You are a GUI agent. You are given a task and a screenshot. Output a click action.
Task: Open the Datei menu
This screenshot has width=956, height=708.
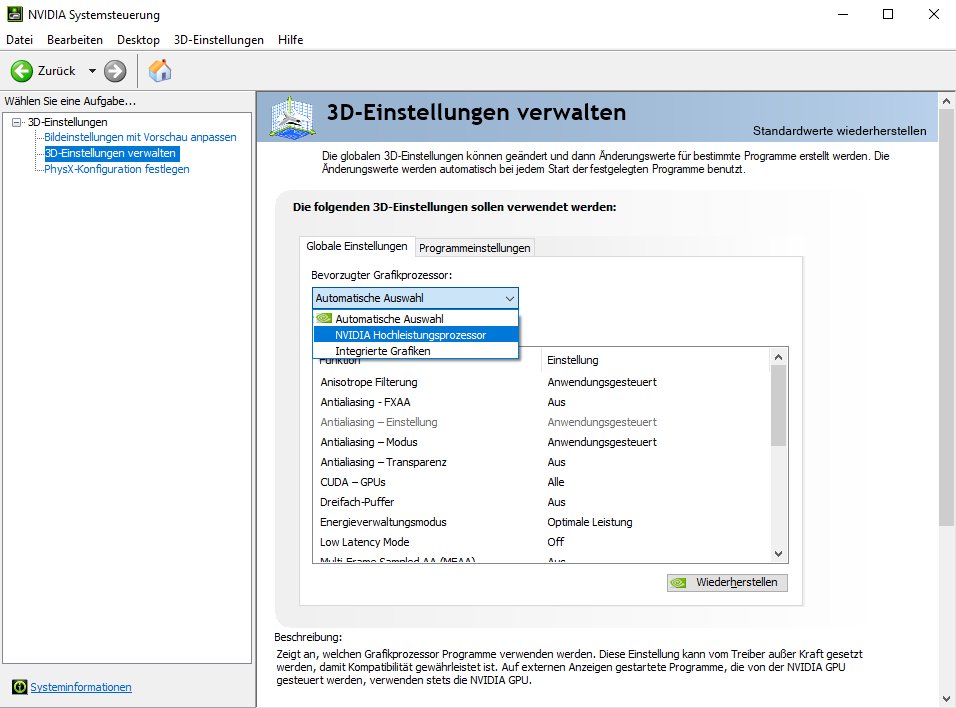click(x=20, y=40)
